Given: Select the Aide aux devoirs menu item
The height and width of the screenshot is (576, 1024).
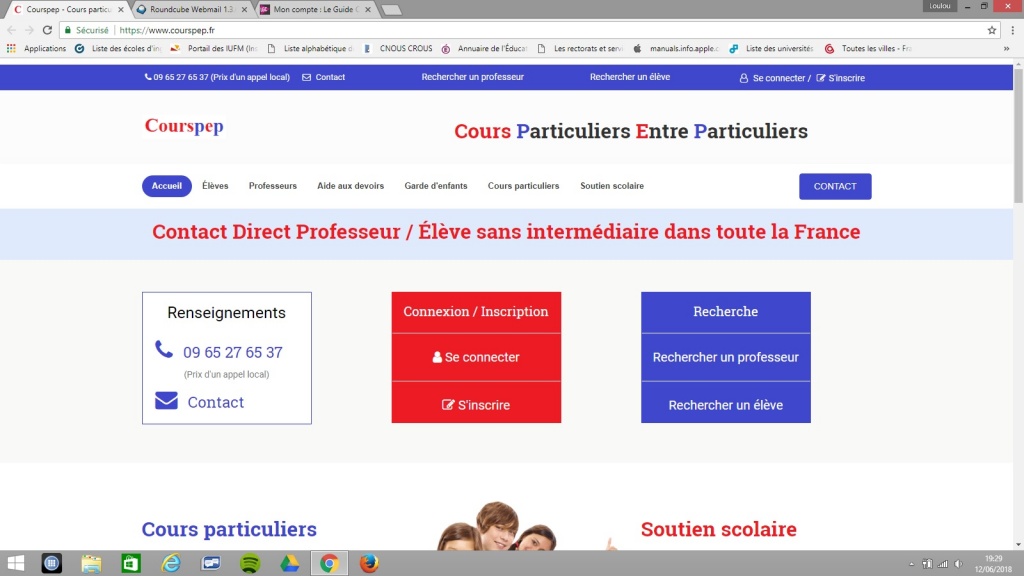Looking at the screenshot, I should 352,186.
